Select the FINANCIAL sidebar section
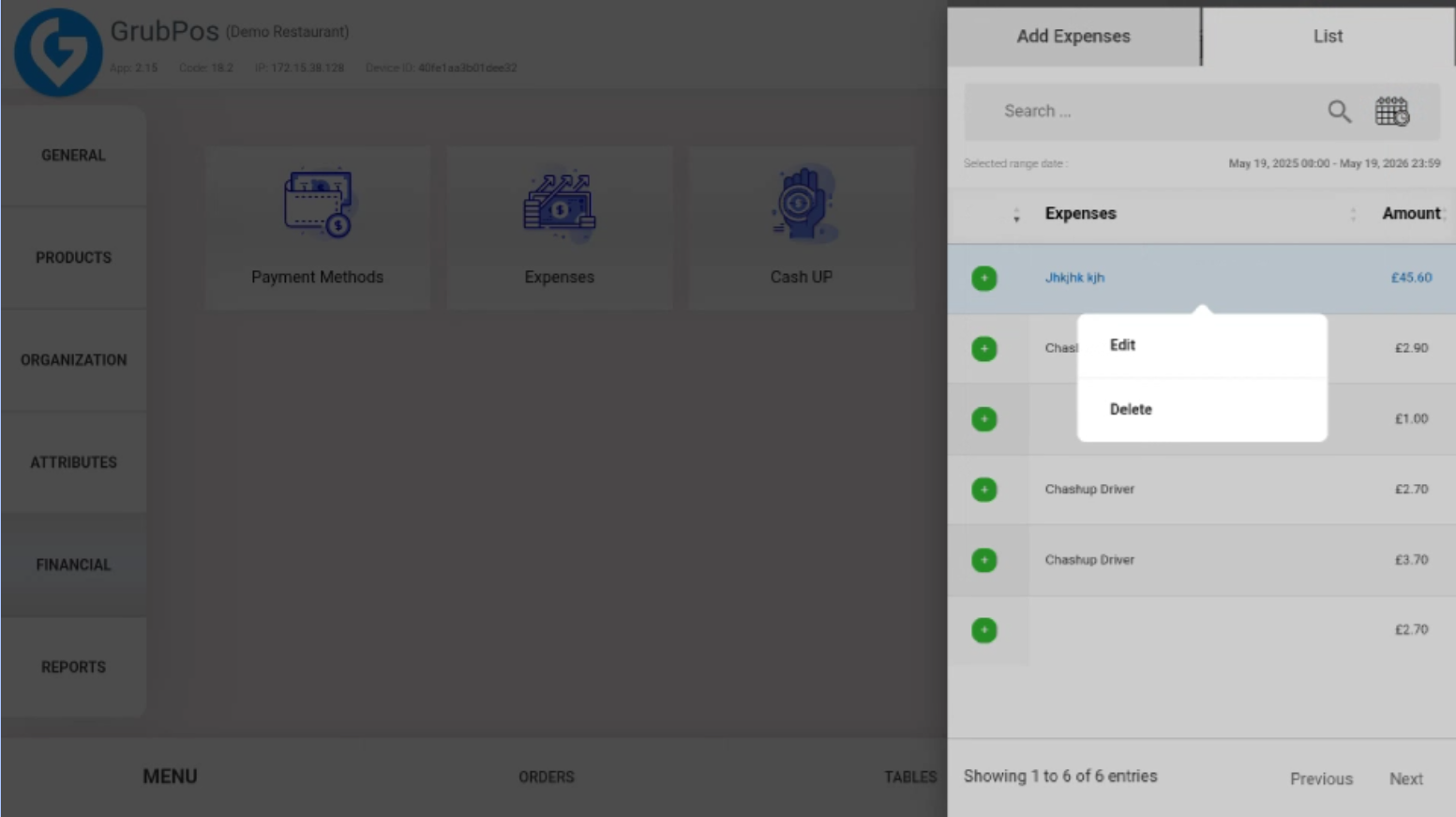Viewport: 1456px width, 817px height. [x=73, y=565]
